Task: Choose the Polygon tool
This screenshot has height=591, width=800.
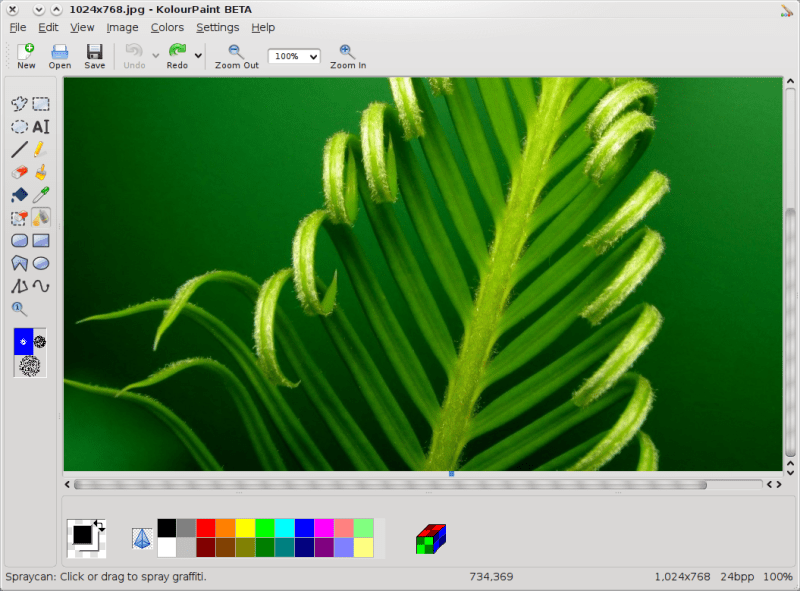Action: coord(18,262)
